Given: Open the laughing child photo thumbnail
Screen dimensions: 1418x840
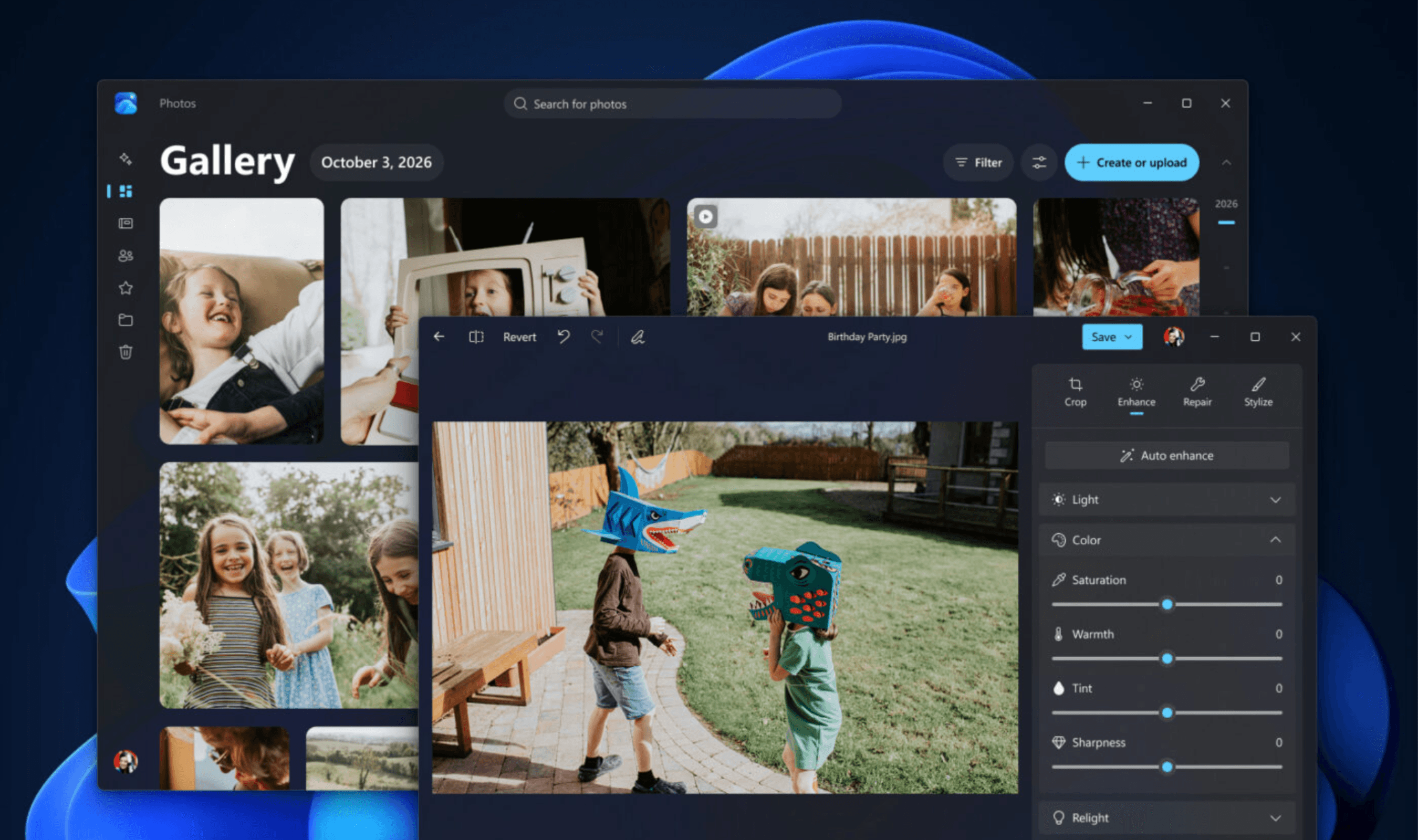Looking at the screenshot, I should click(242, 321).
